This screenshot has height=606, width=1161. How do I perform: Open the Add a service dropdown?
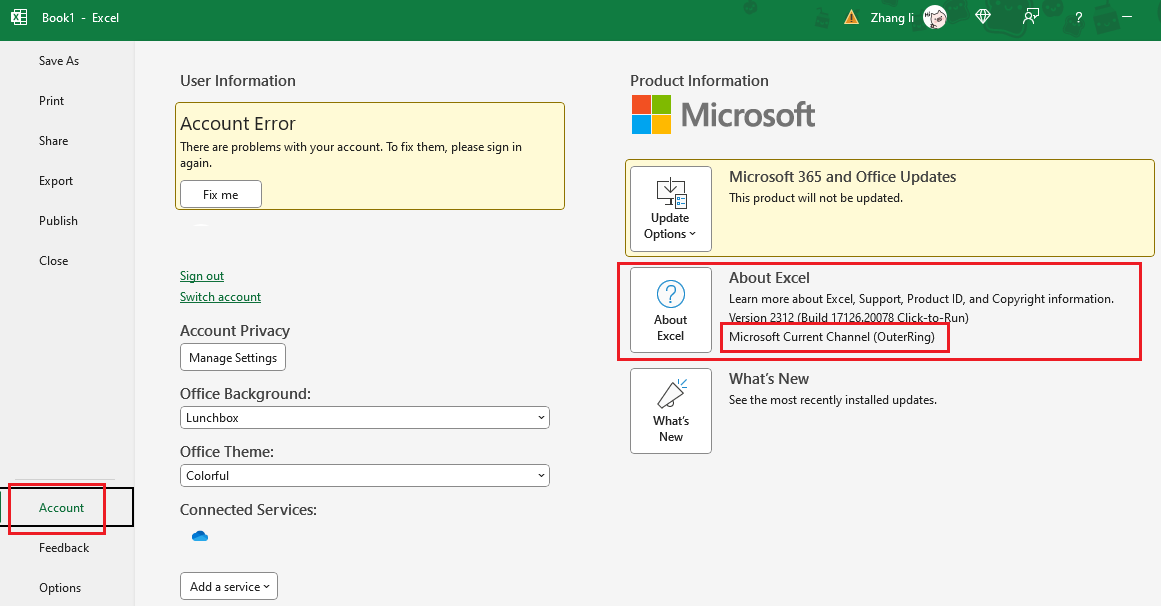[x=229, y=586]
